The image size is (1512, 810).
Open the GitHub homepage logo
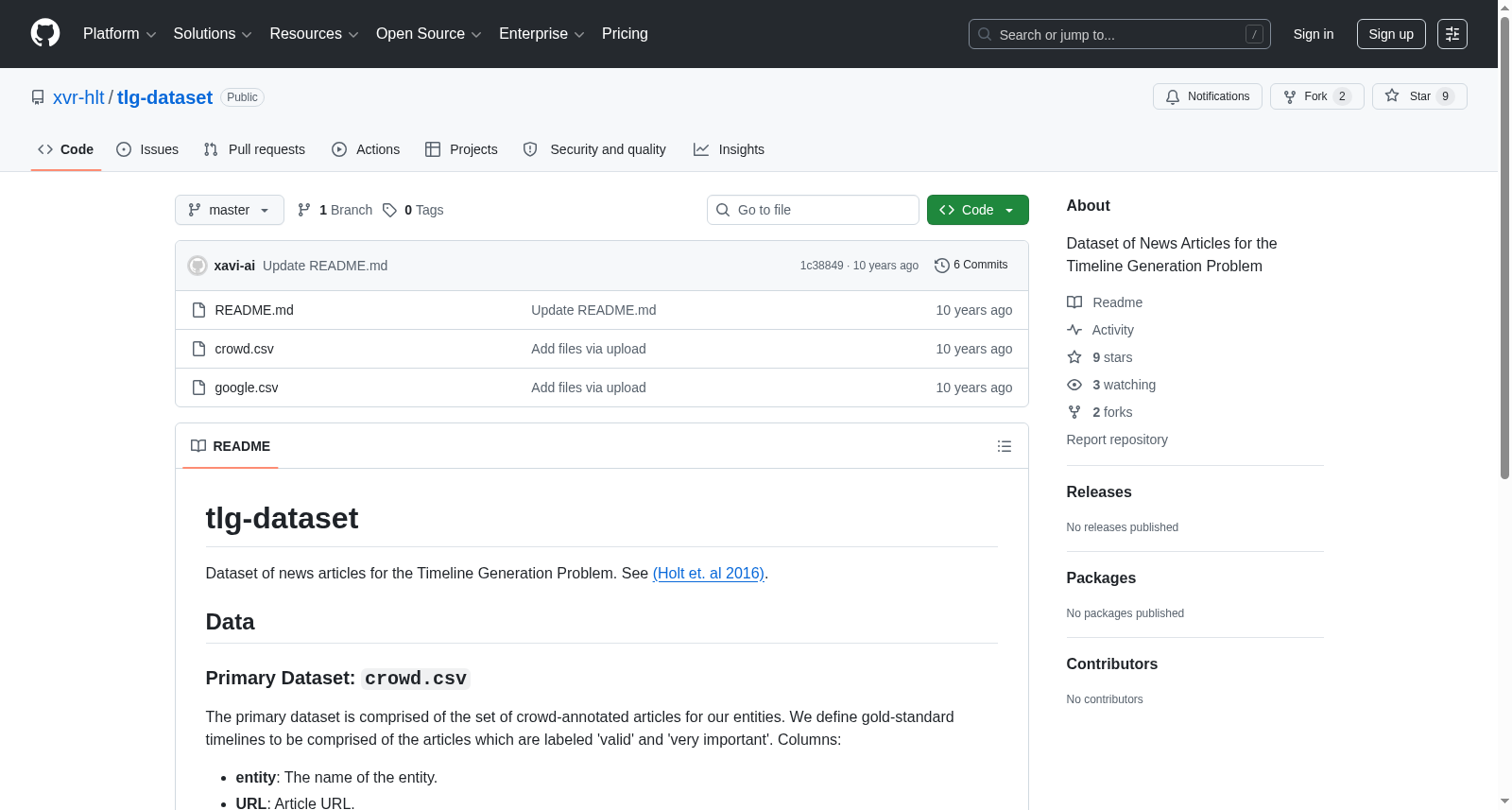tap(45, 34)
